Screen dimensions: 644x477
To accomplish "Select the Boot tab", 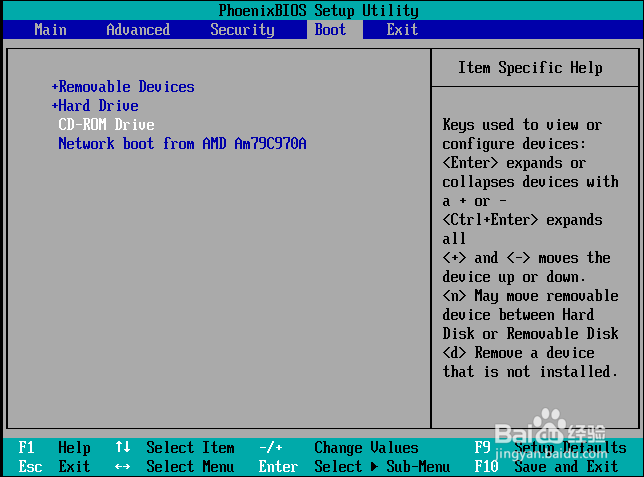I will pos(330,30).
